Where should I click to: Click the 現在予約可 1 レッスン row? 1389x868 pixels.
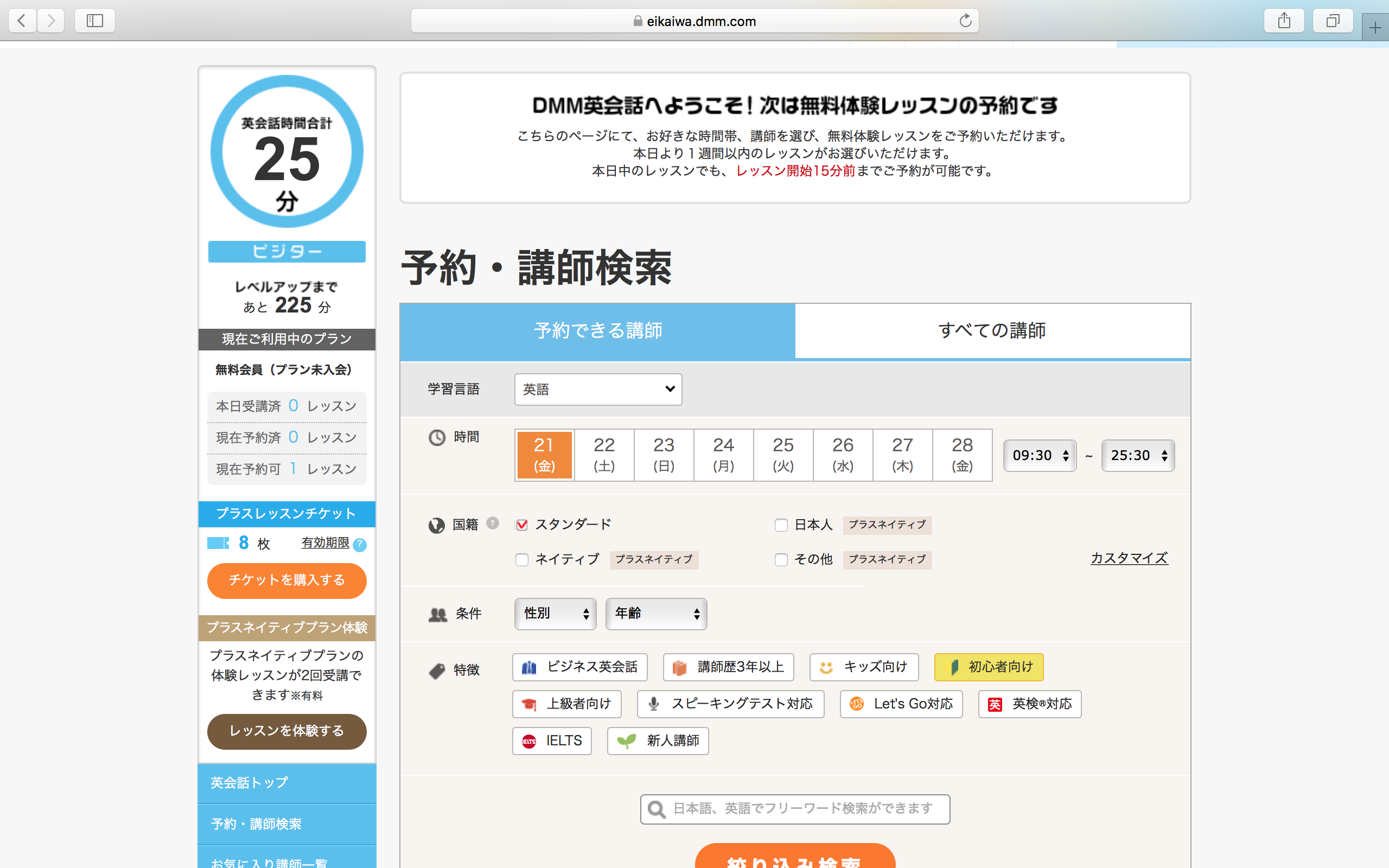[x=287, y=470]
